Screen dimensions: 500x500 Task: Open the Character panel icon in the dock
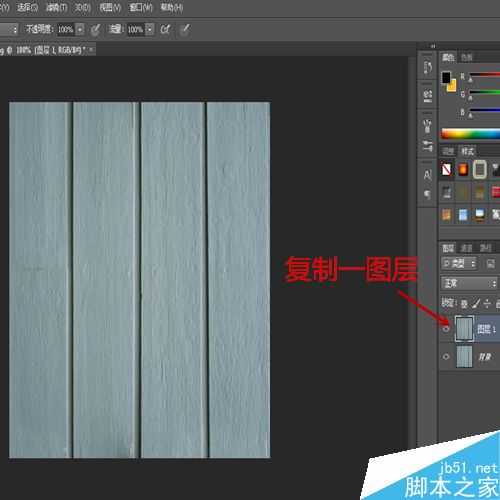pos(428,174)
